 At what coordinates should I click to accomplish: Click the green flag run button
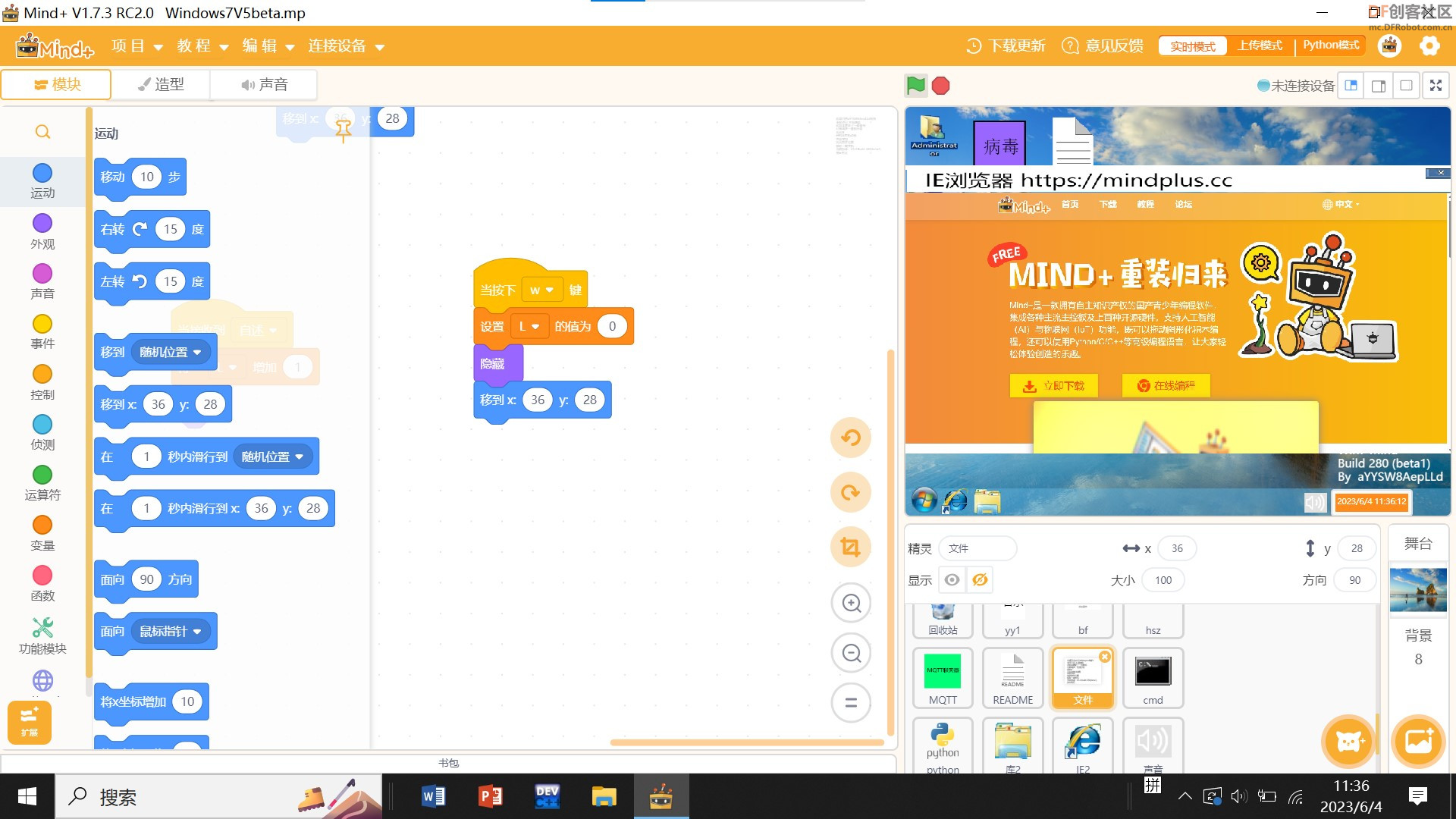click(x=915, y=86)
